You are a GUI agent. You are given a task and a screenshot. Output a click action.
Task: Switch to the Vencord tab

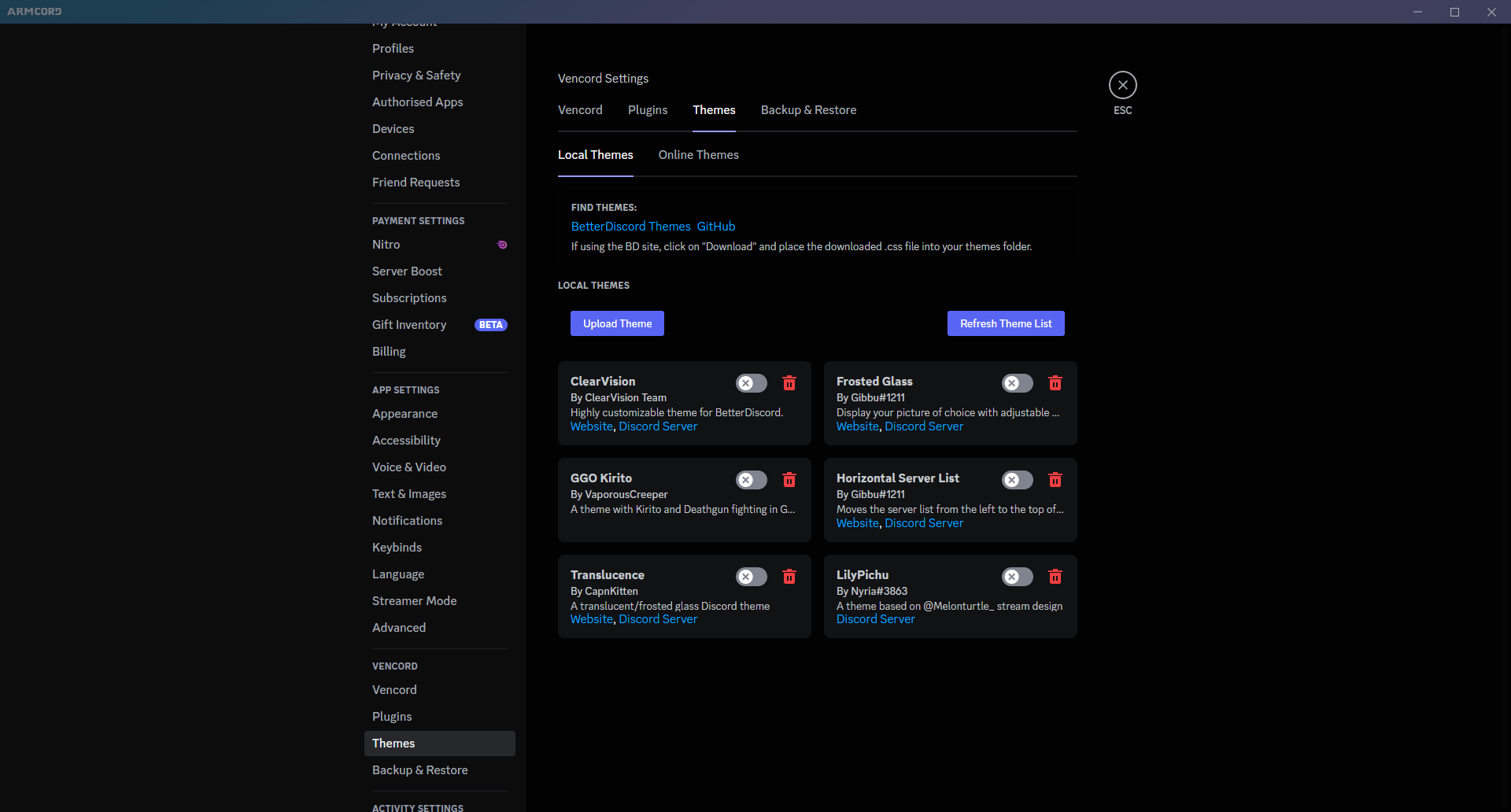click(x=580, y=110)
